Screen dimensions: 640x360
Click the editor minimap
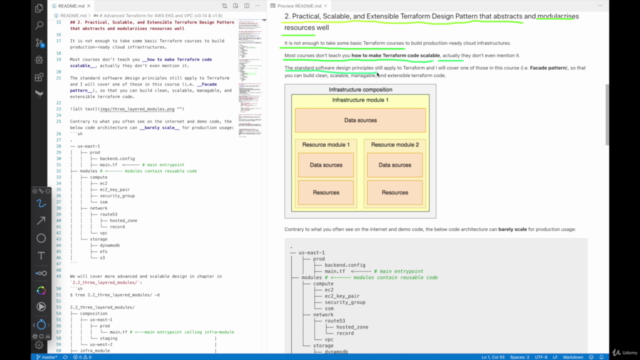pos(250,78)
